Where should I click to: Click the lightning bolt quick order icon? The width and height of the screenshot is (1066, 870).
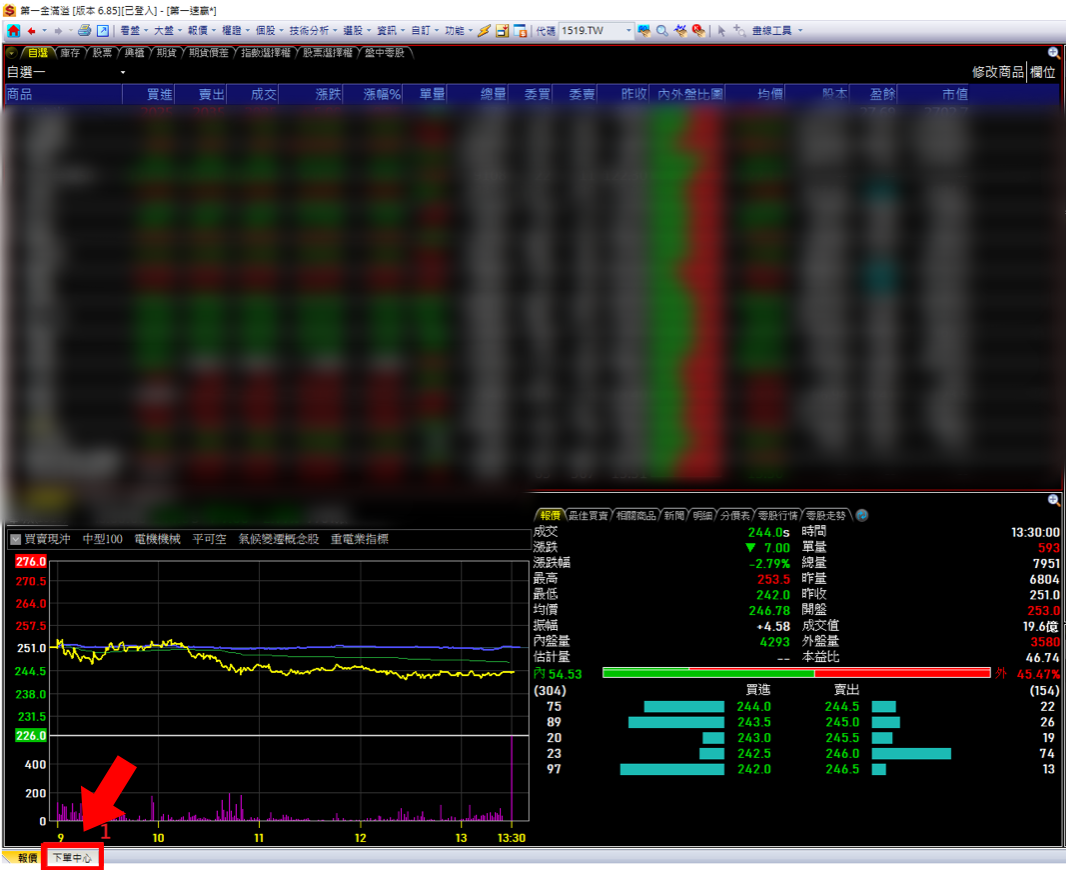click(484, 31)
